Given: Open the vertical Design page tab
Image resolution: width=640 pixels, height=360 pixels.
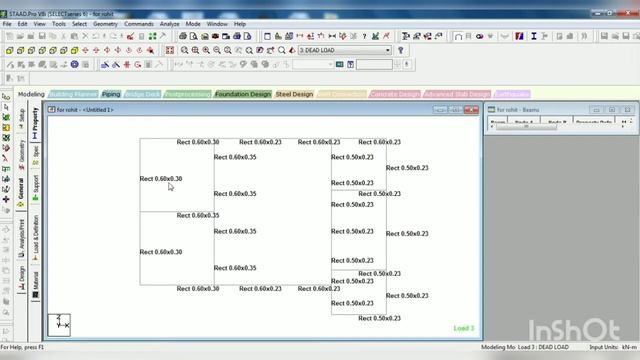Looking at the screenshot, I should 22,279.
